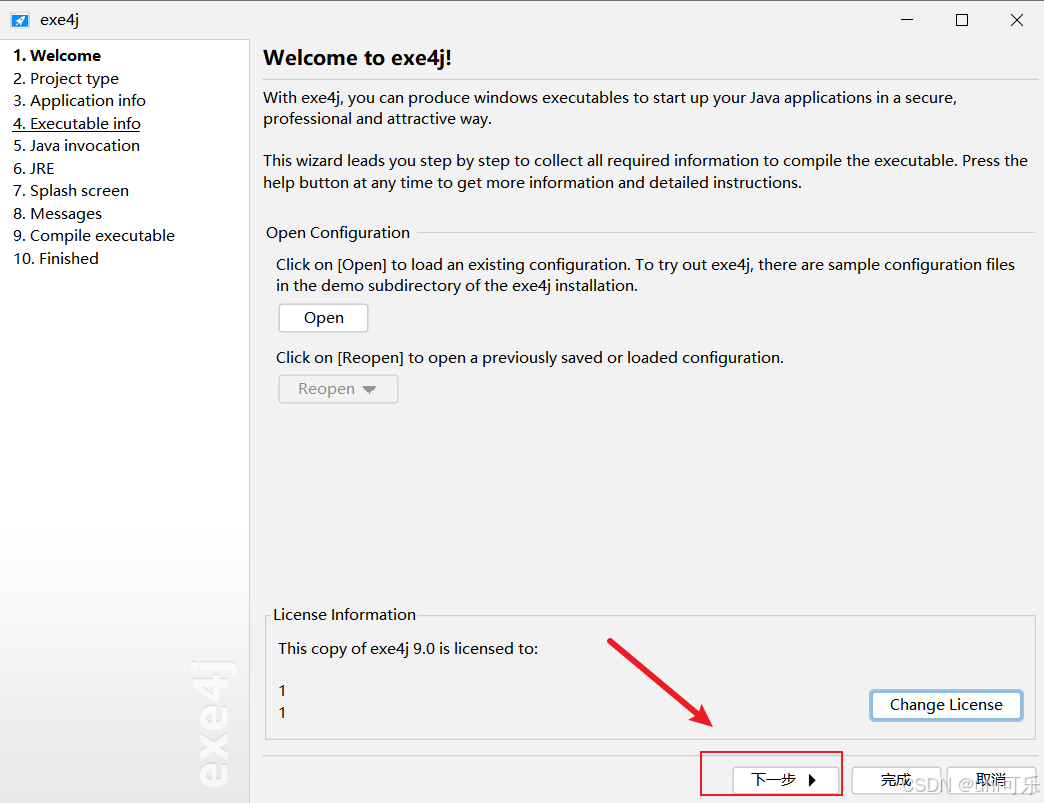Go to step 7. Splash screen

point(71,191)
